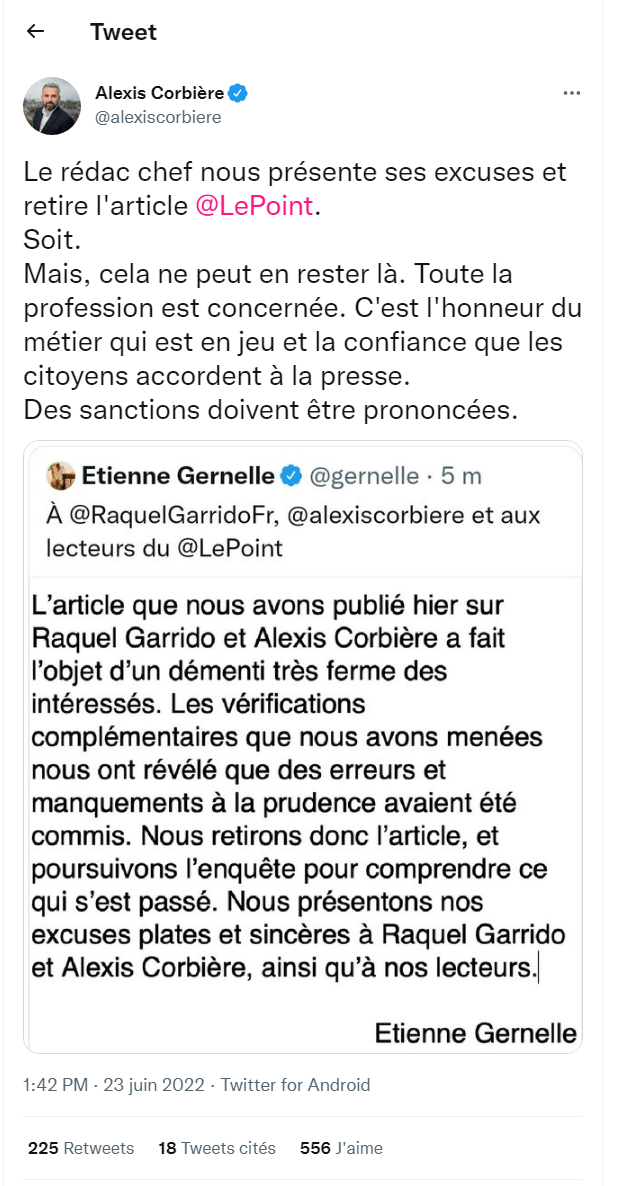Screen dimensions: 632x1186
Task: Click the blue verified badge beside Alexis Corbière
Action: [x=239, y=93]
